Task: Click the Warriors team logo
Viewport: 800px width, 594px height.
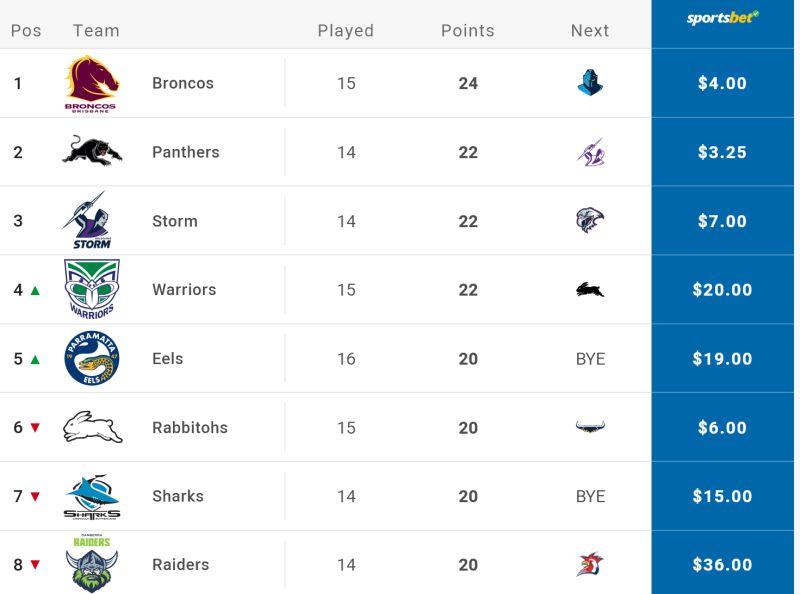Action: coord(92,289)
